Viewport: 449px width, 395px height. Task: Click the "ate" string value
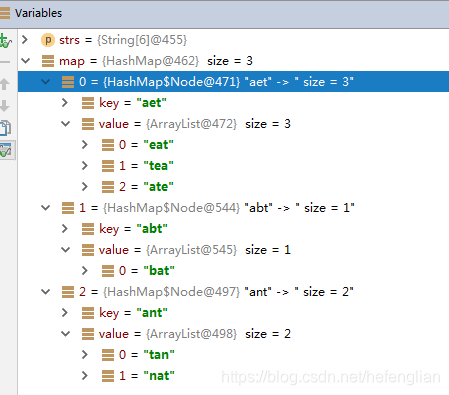158,187
